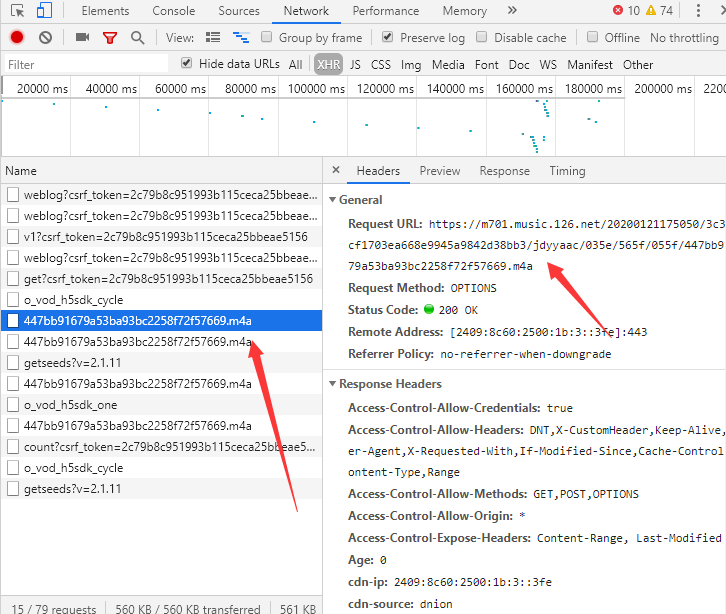
Task: Show more DevTools tabs chevron
Action: 512,10
